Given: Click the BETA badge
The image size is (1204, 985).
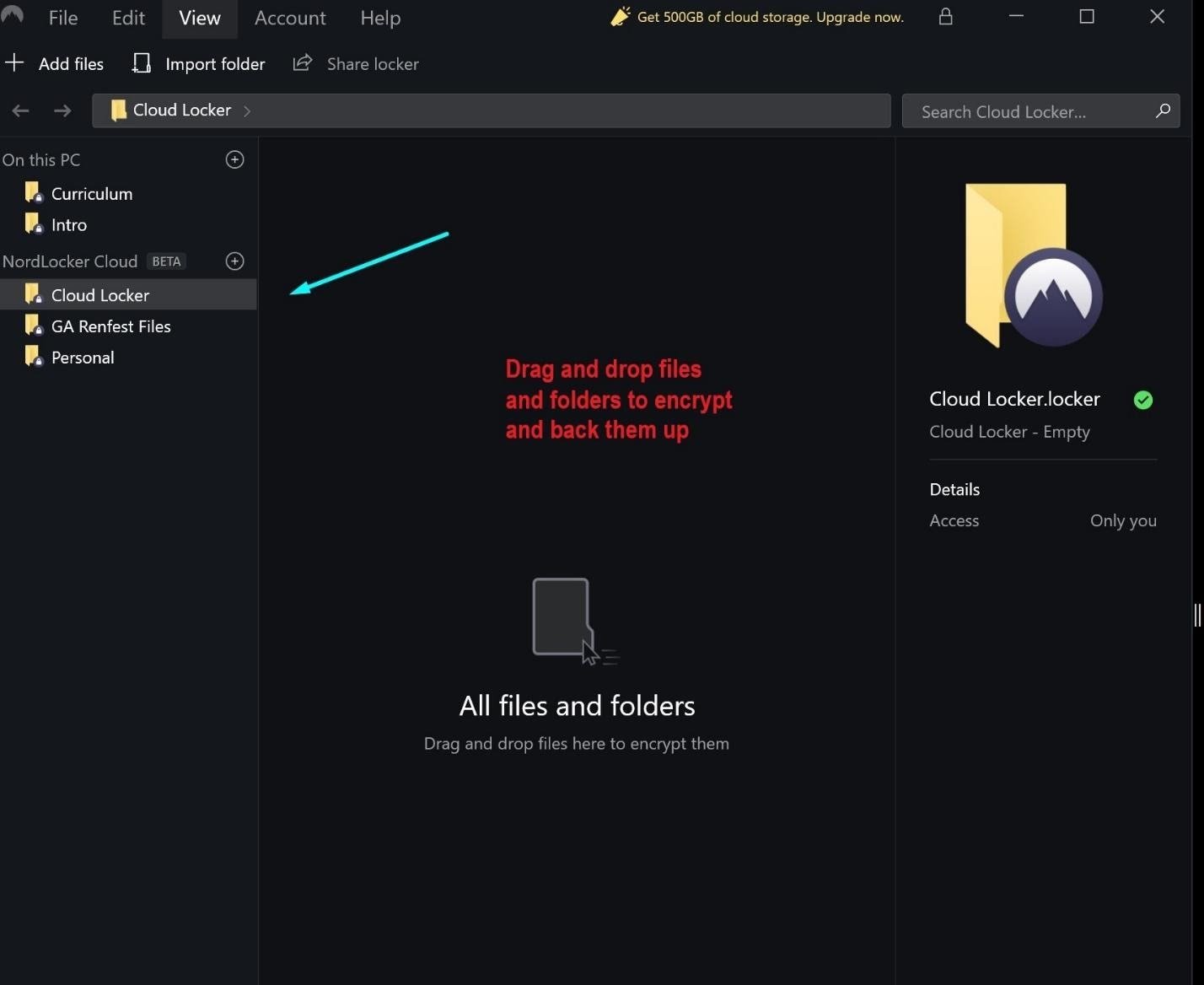Looking at the screenshot, I should [x=166, y=261].
